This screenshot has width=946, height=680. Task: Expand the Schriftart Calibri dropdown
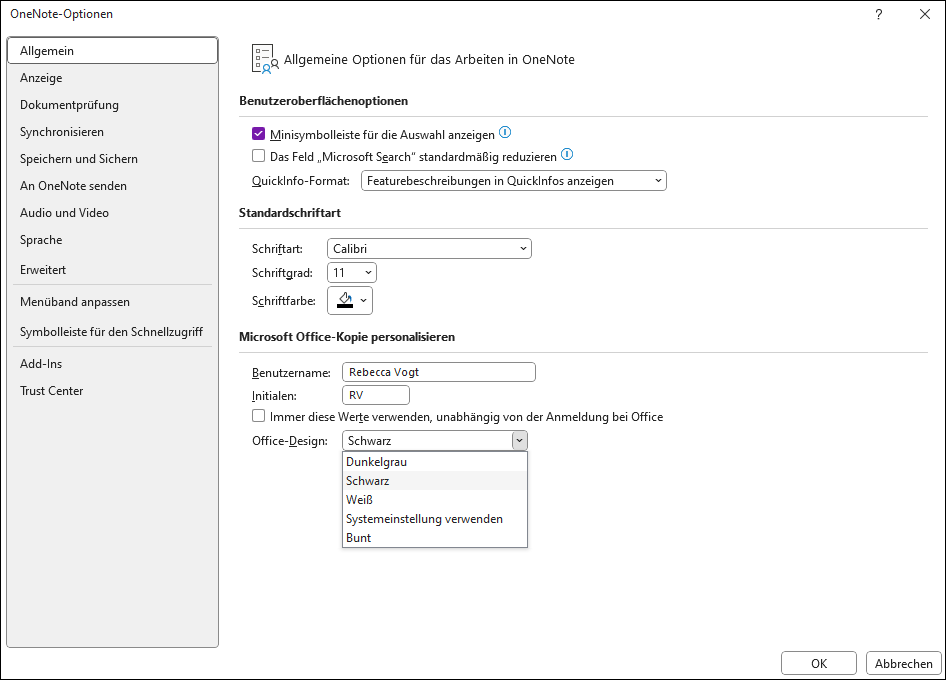(x=429, y=249)
